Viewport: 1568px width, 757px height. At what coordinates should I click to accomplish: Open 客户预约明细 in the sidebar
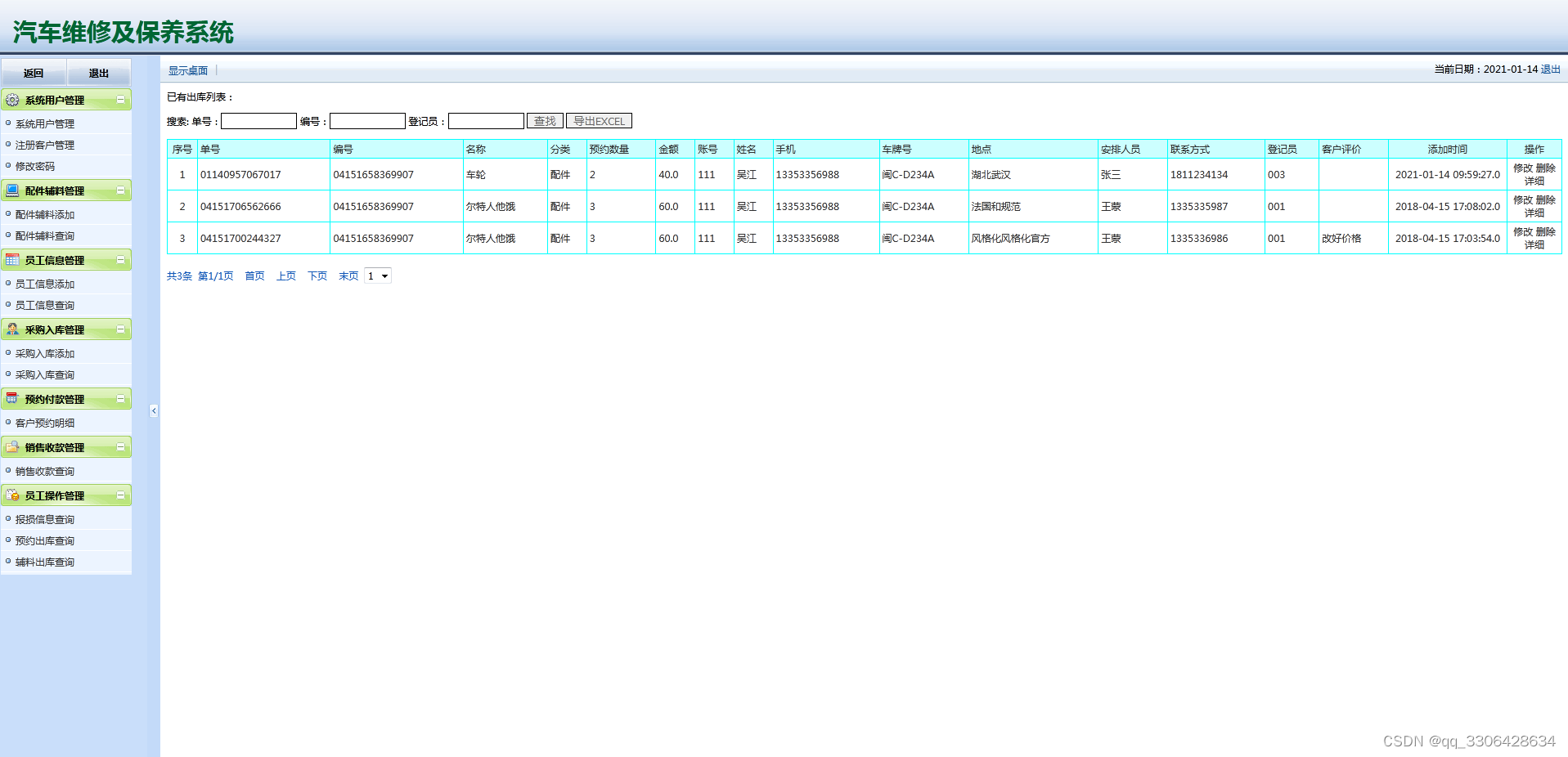[x=45, y=423]
